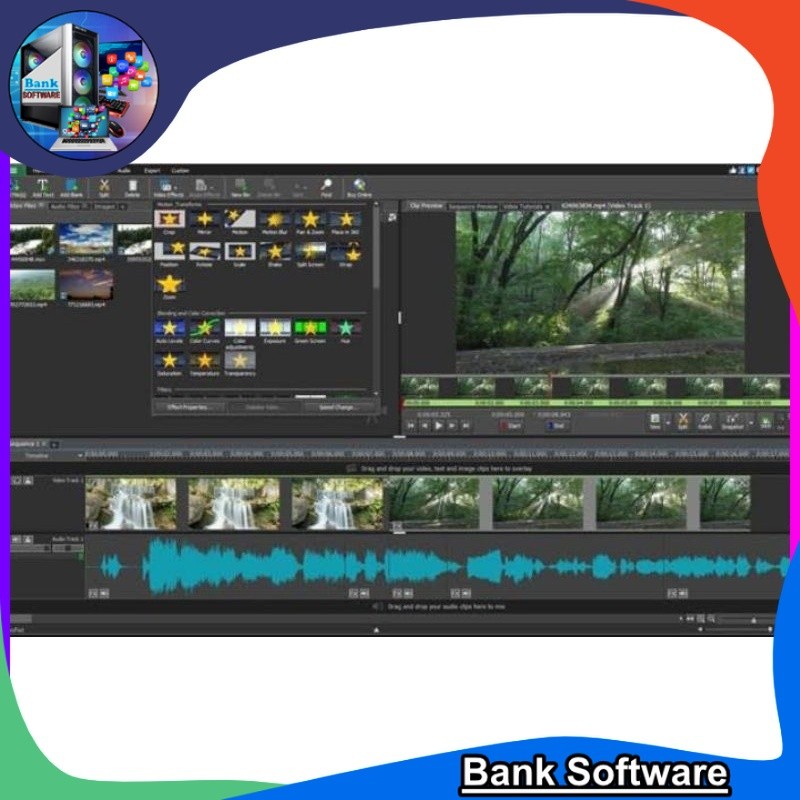Open the View options dropdown arrow in preview controls

pos(668,422)
